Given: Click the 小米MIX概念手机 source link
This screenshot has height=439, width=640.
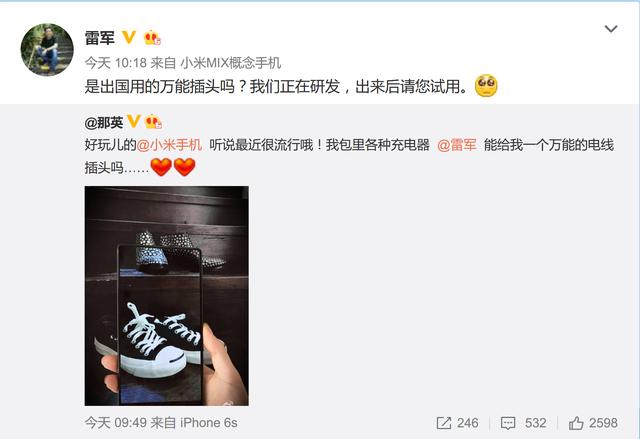Looking at the screenshot, I should click(231, 63).
